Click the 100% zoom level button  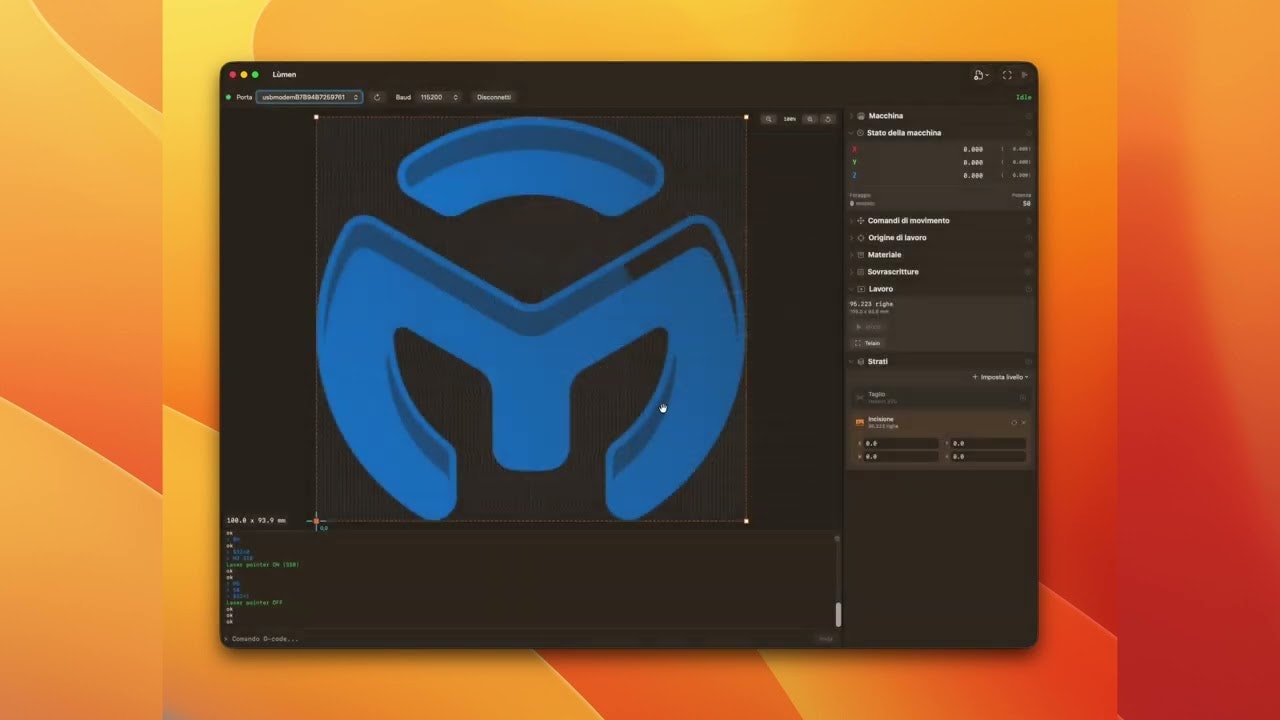[x=790, y=119]
